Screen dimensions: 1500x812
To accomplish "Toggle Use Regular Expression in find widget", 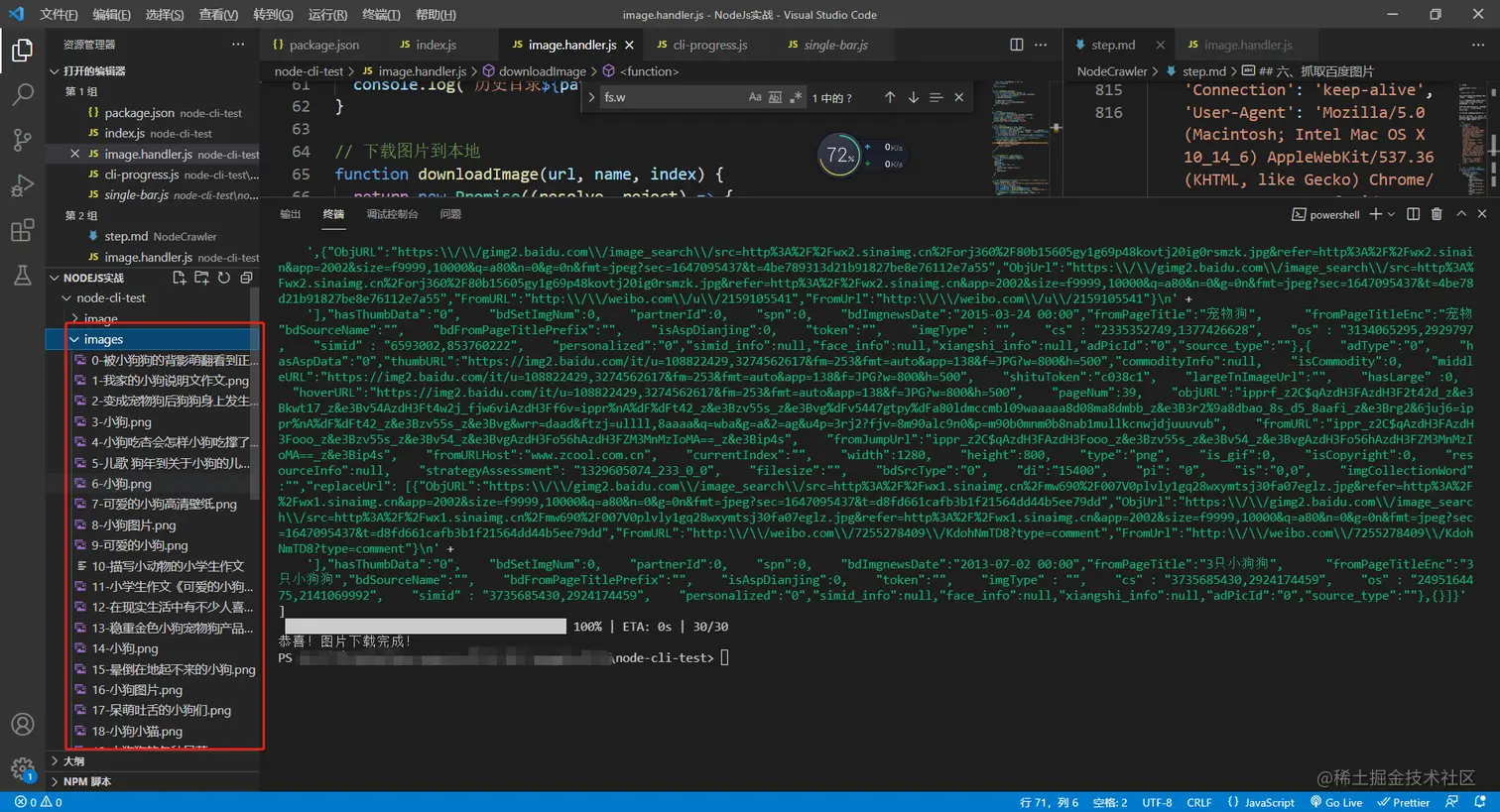I will (x=795, y=97).
